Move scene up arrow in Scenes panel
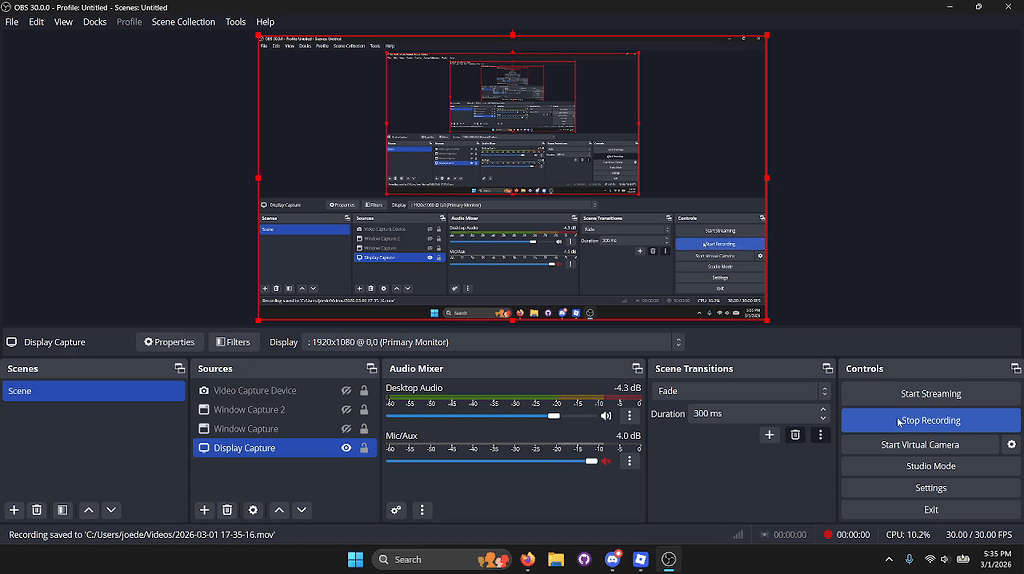1024x574 pixels. [x=89, y=510]
